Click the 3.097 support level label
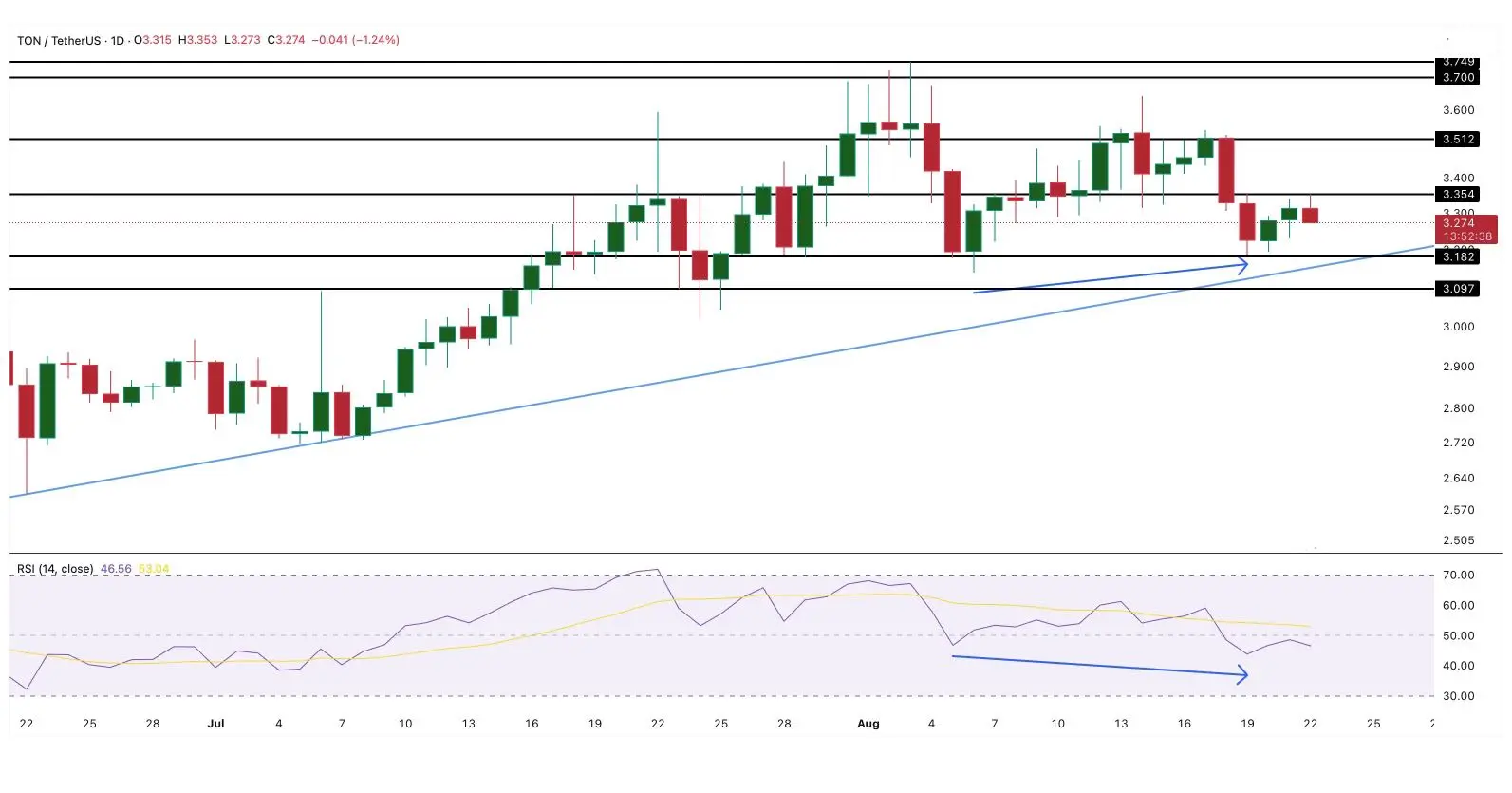 click(x=1458, y=289)
